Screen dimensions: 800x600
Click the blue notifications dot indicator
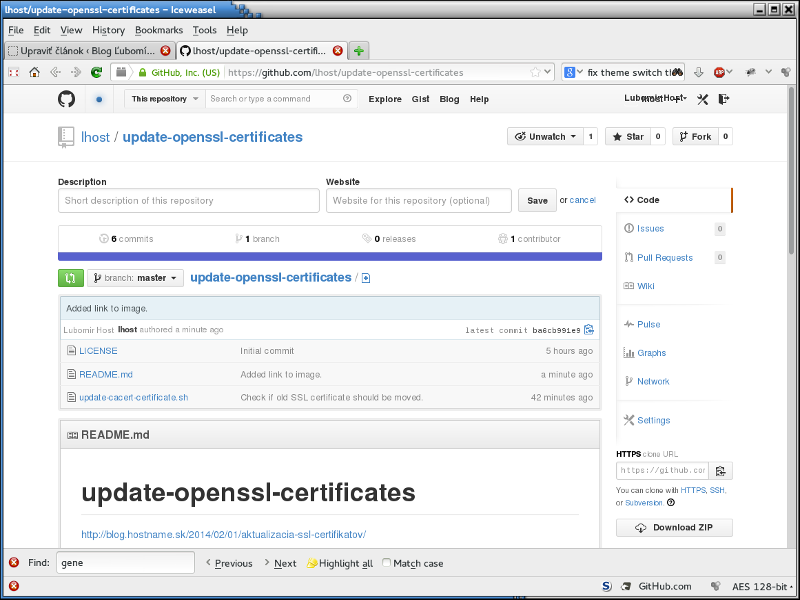click(x=99, y=99)
